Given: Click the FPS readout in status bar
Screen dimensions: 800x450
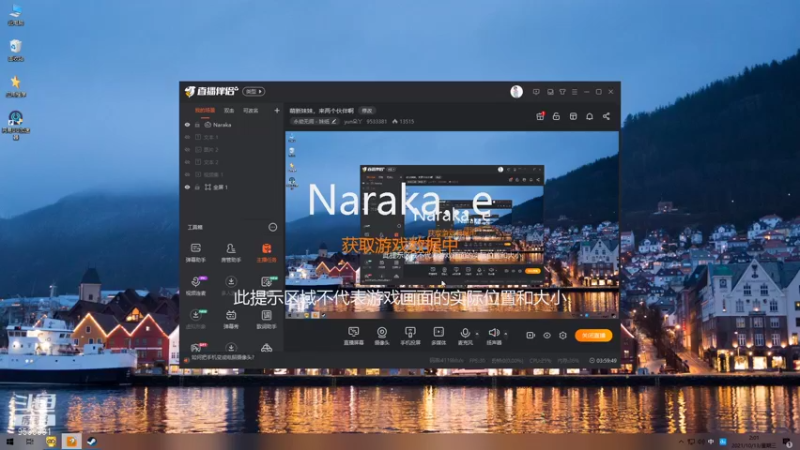Looking at the screenshot, I should tap(477, 361).
